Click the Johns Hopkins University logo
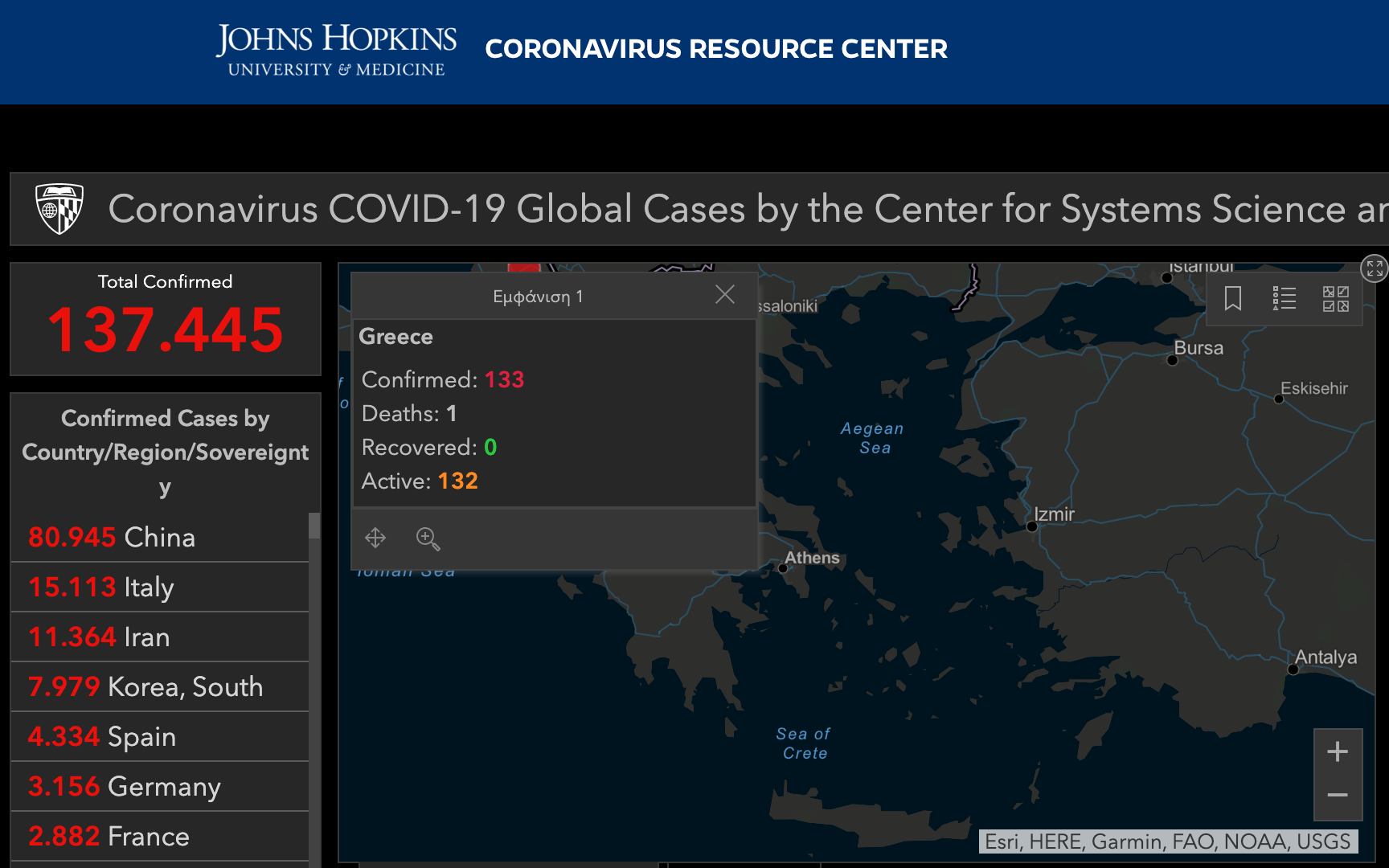 (336, 50)
